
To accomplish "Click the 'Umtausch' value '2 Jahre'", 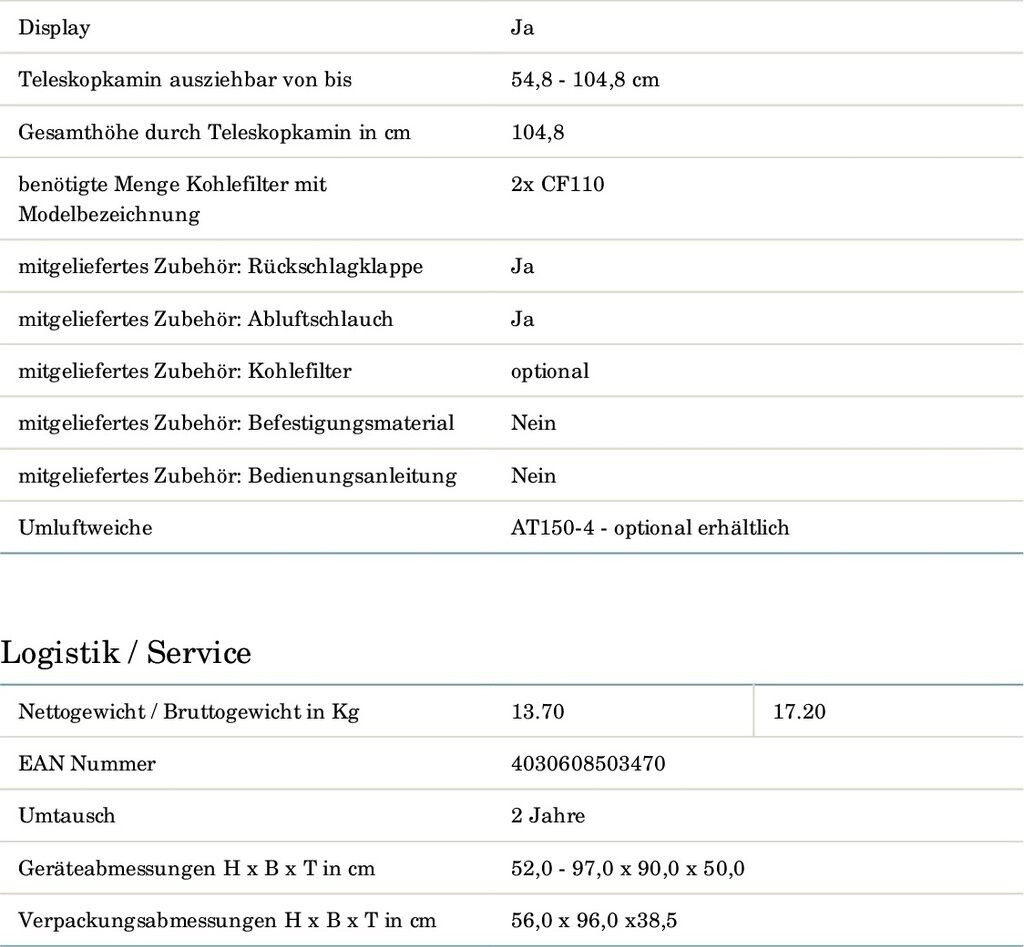I will point(547,816).
